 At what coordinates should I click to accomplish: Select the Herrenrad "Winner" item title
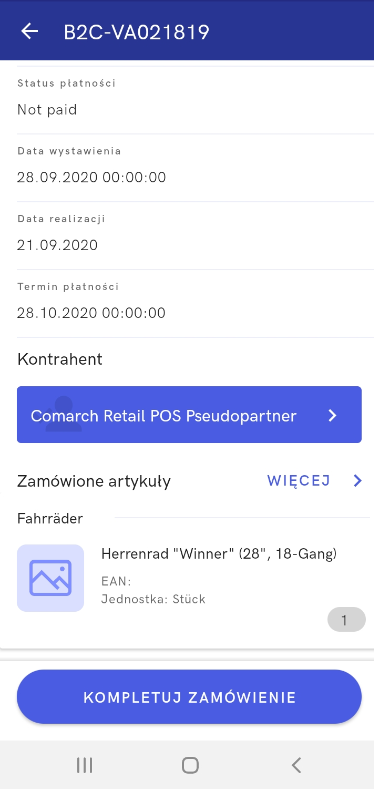click(x=219, y=554)
